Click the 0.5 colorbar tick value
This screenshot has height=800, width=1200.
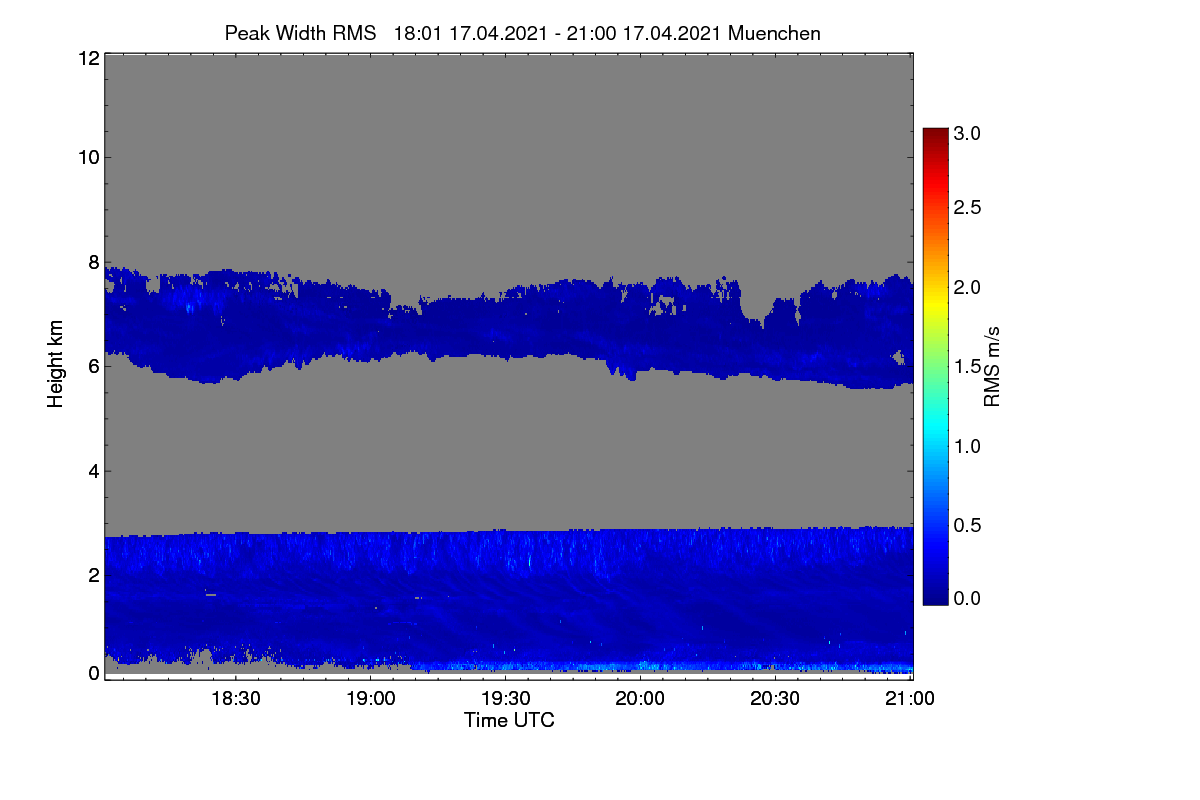[969, 525]
